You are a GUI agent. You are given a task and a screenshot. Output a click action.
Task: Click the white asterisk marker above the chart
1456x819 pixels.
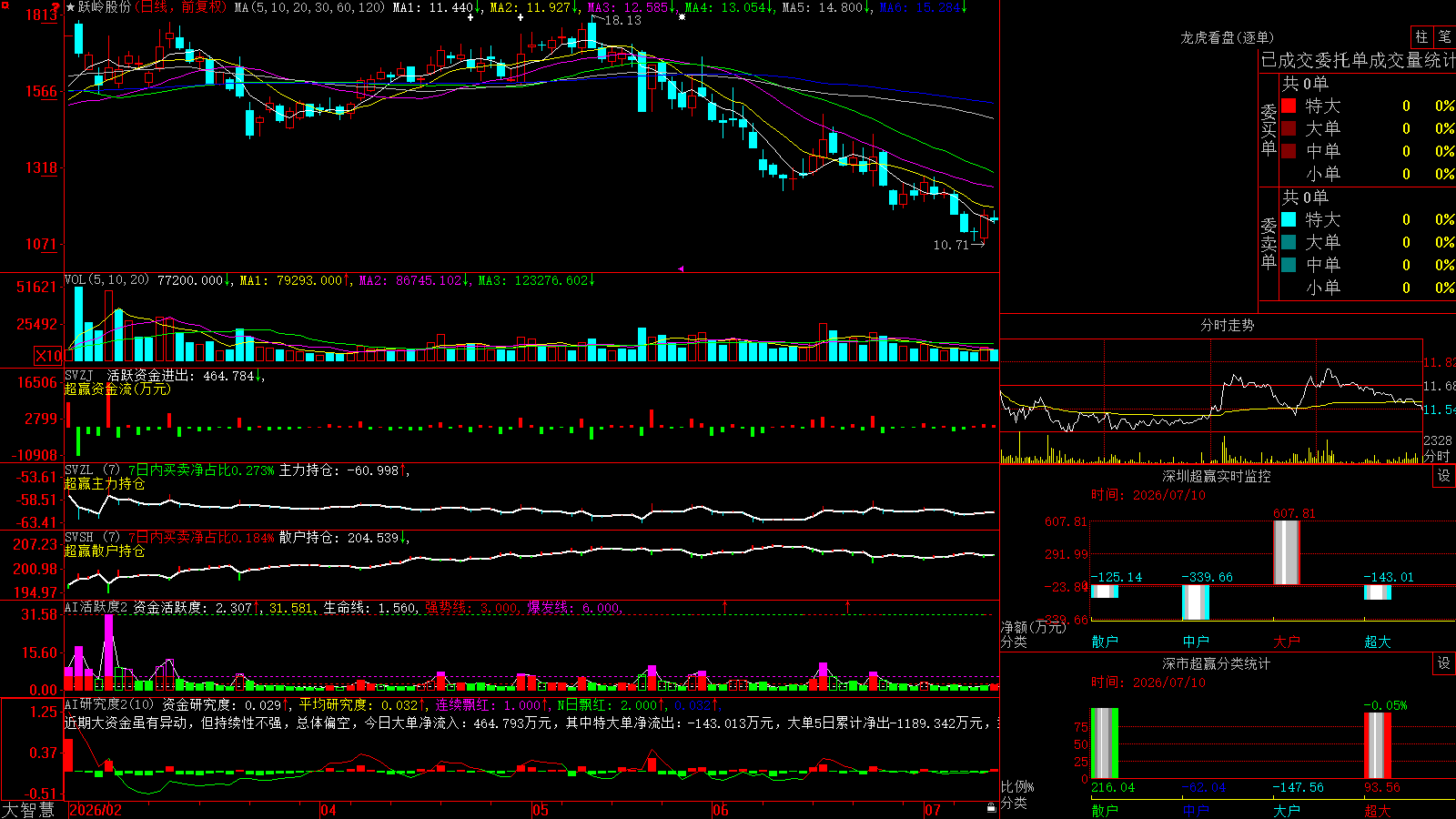pos(682,17)
